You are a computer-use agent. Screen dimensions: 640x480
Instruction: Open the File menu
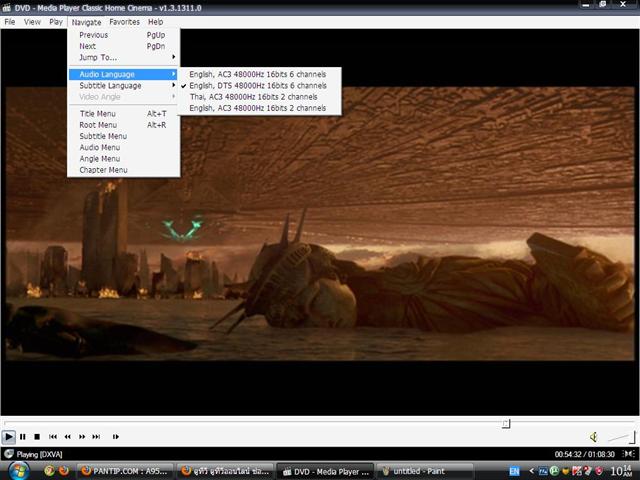point(10,22)
